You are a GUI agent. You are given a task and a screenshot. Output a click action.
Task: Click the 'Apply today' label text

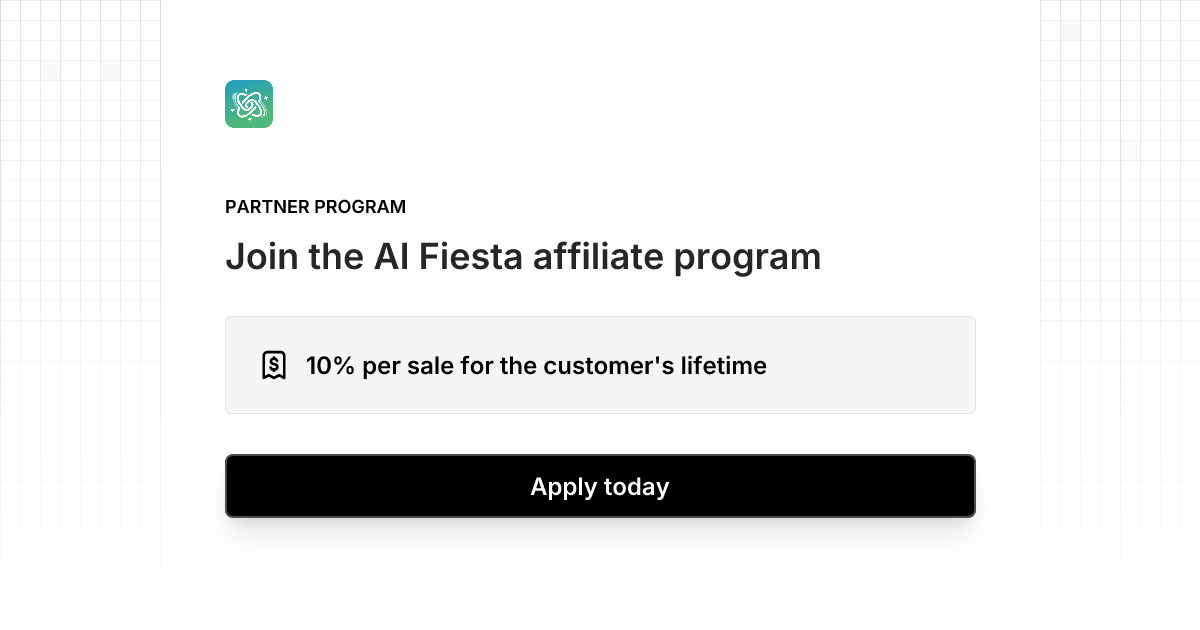[x=600, y=487]
